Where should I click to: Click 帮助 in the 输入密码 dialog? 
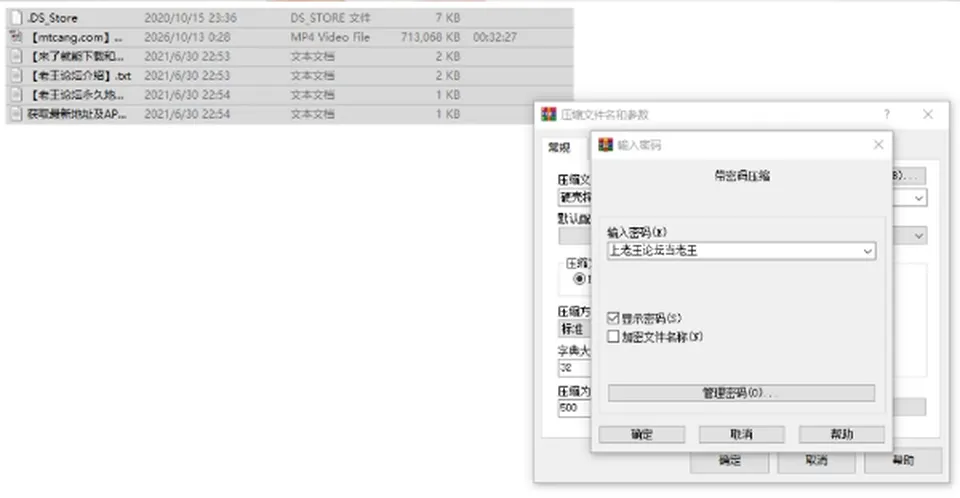[x=841, y=434]
